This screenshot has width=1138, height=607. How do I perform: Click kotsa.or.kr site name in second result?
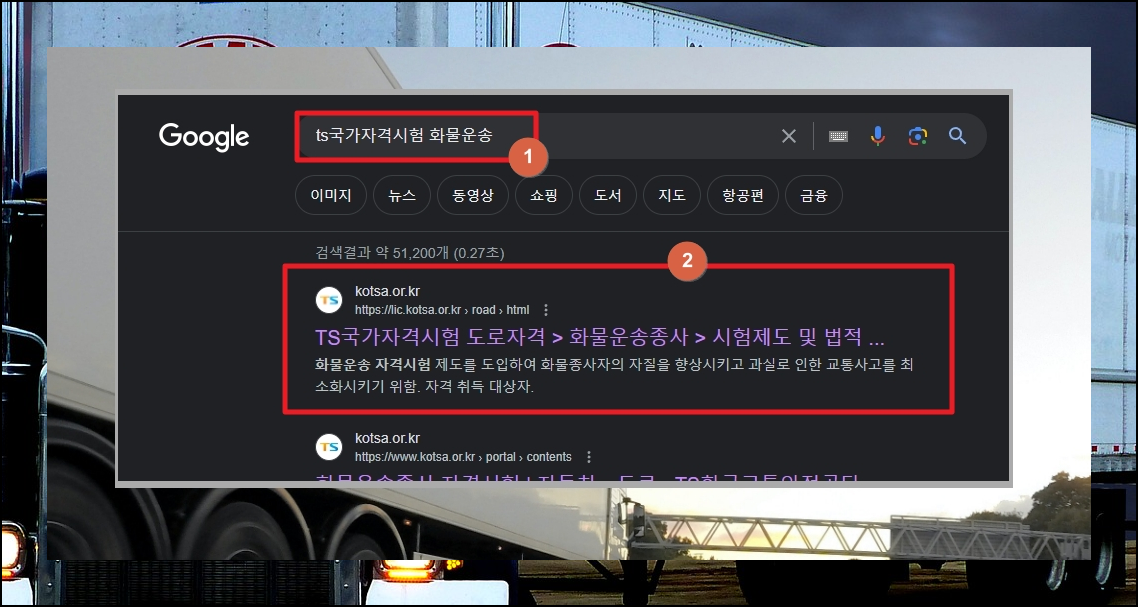click(x=388, y=439)
